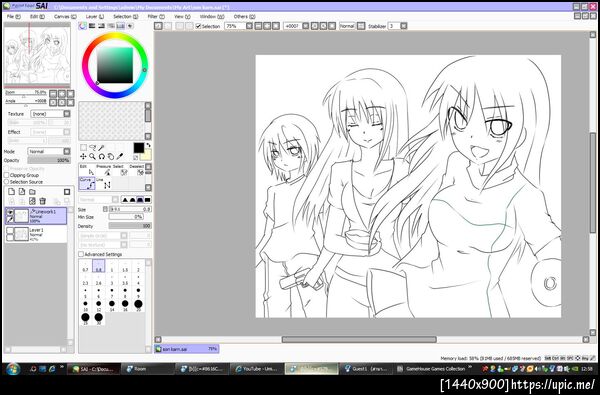This screenshot has height=395, width=600.
Task: Choose the Line linework tool
Action: [104, 183]
